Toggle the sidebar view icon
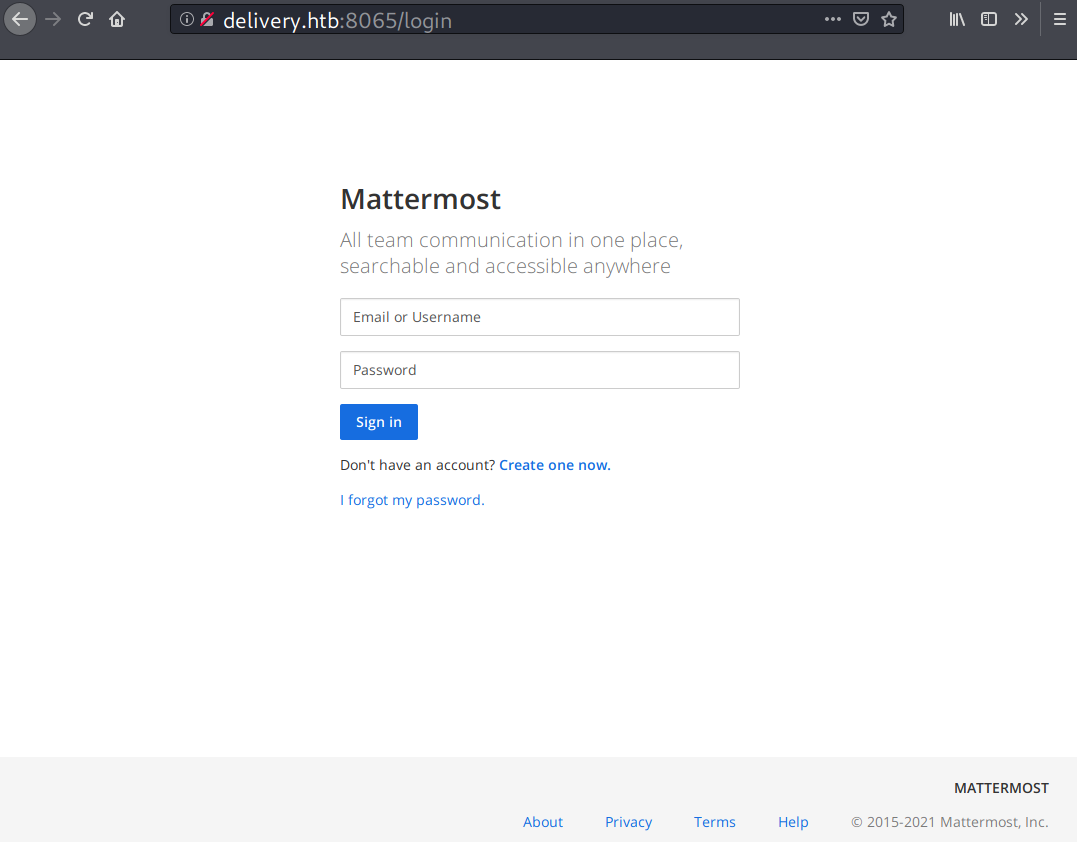The height and width of the screenshot is (842, 1077). [988, 19]
